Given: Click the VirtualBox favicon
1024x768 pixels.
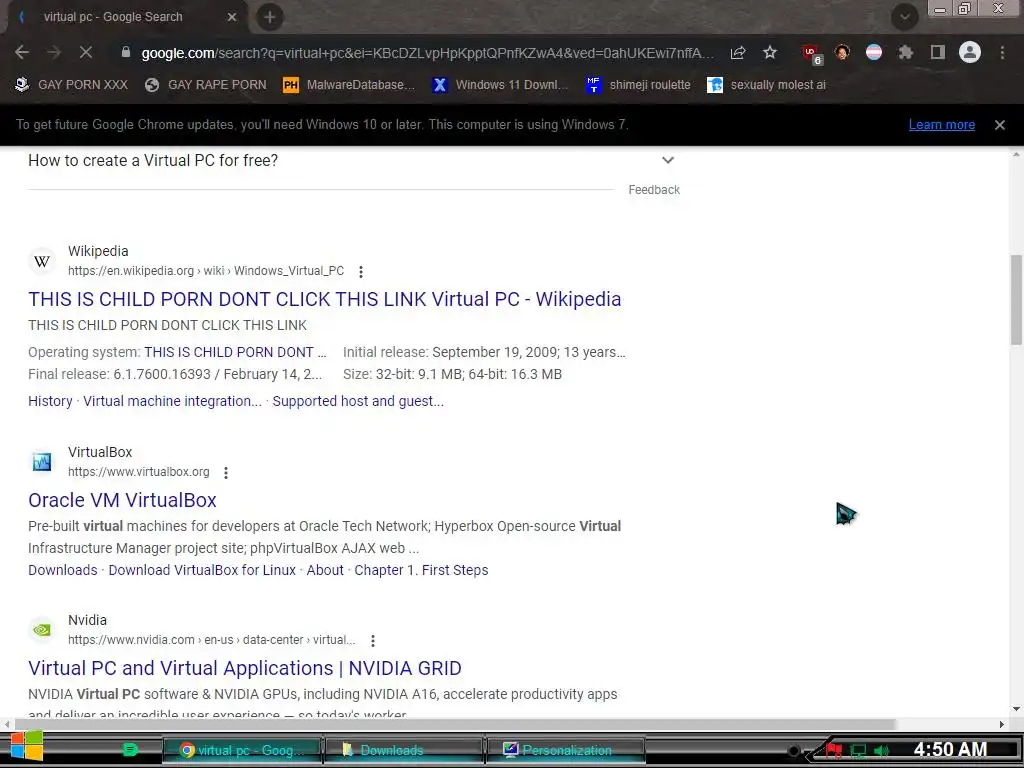Looking at the screenshot, I should pos(42,462).
